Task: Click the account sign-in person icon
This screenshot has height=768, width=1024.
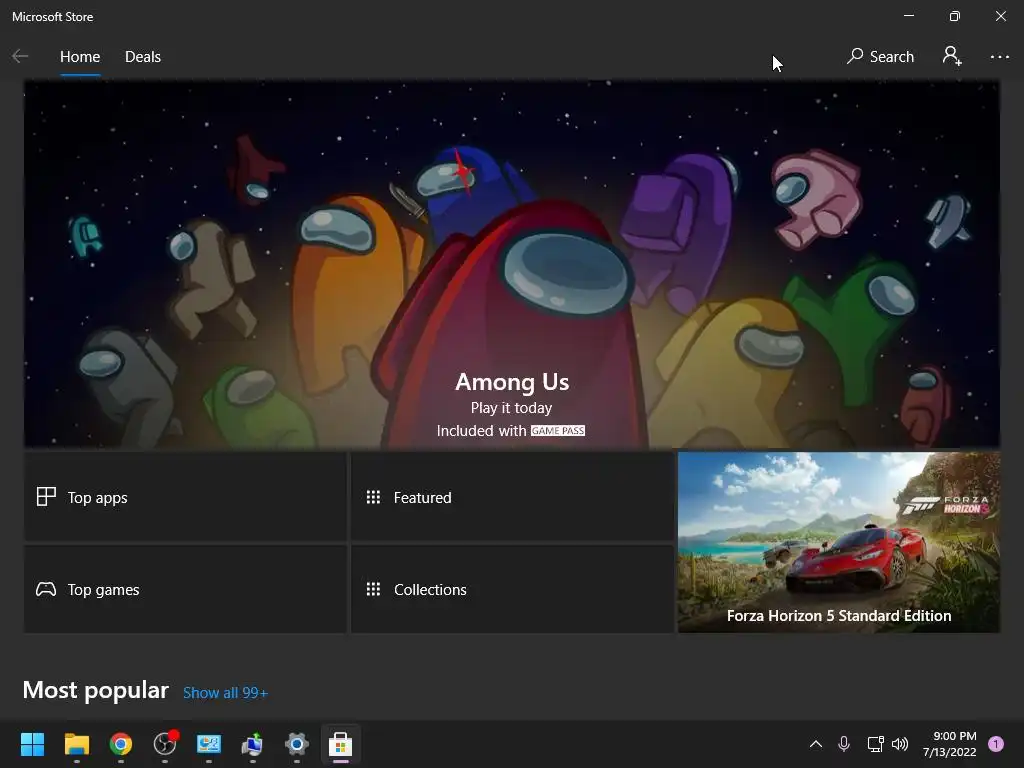Action: click(952, 56)
